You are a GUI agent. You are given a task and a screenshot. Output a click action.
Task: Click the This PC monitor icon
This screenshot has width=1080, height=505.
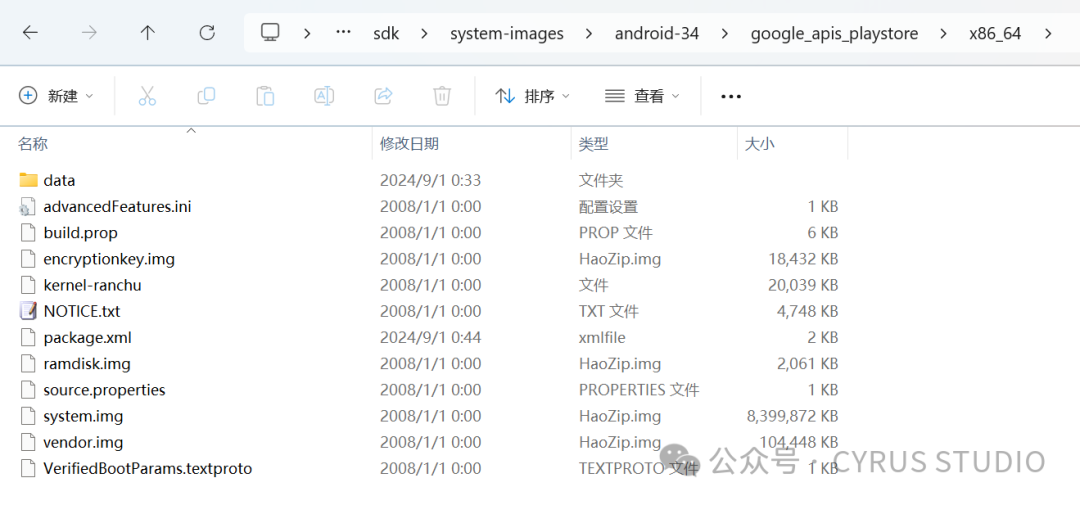[x=270, y=32]
